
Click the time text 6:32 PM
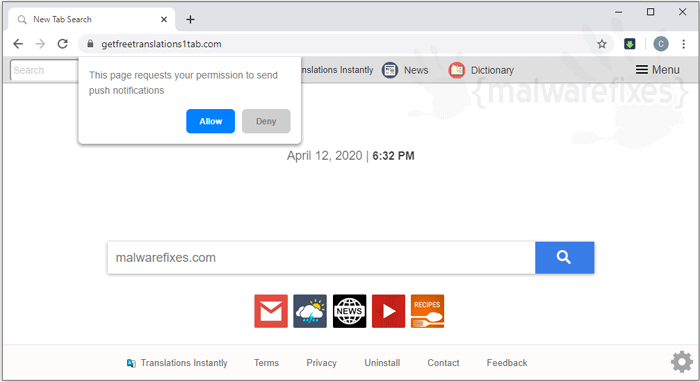(x=393, y=156)
